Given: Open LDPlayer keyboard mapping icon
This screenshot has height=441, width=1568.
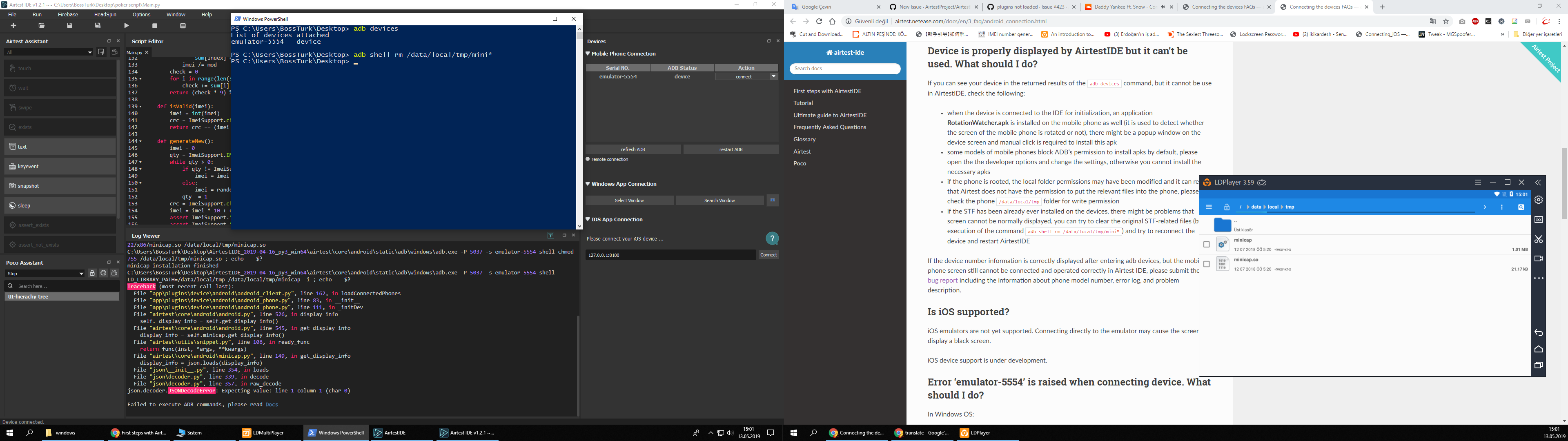Looking at the screenshot, I should pyautogui.click(x=1538, y=219).
